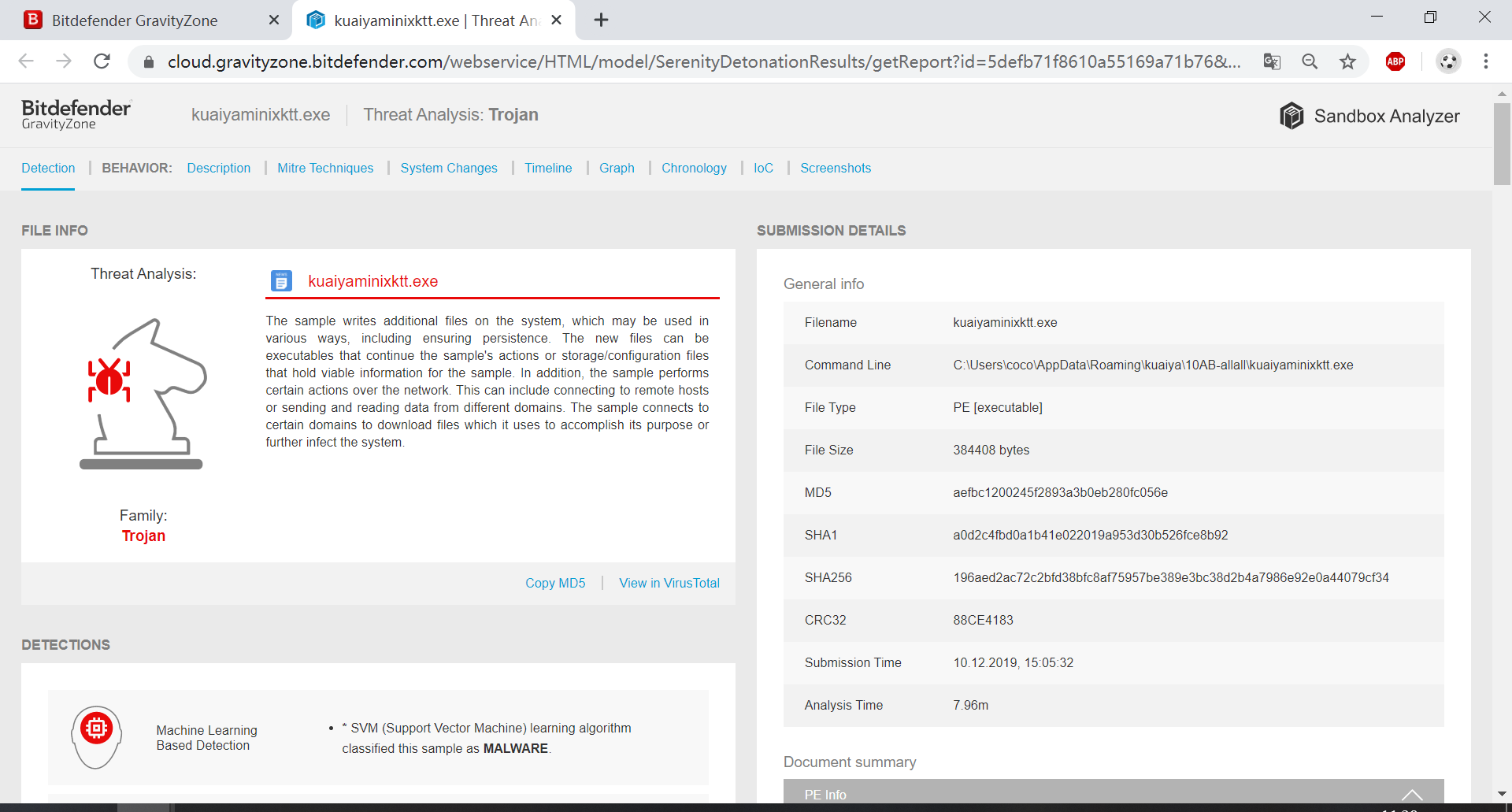Click the Sandbox Analyzer cube icon
Screen dimensions: 1512x812
pyautogui.click(x=1291, y=116)
